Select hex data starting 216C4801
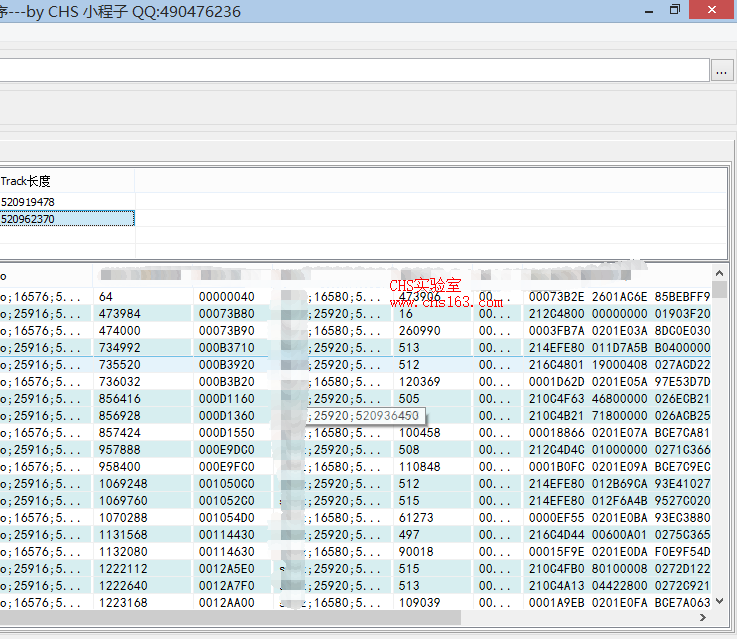Image resolution: width=737 pixels, height=639 pixels. click(619, 365)
